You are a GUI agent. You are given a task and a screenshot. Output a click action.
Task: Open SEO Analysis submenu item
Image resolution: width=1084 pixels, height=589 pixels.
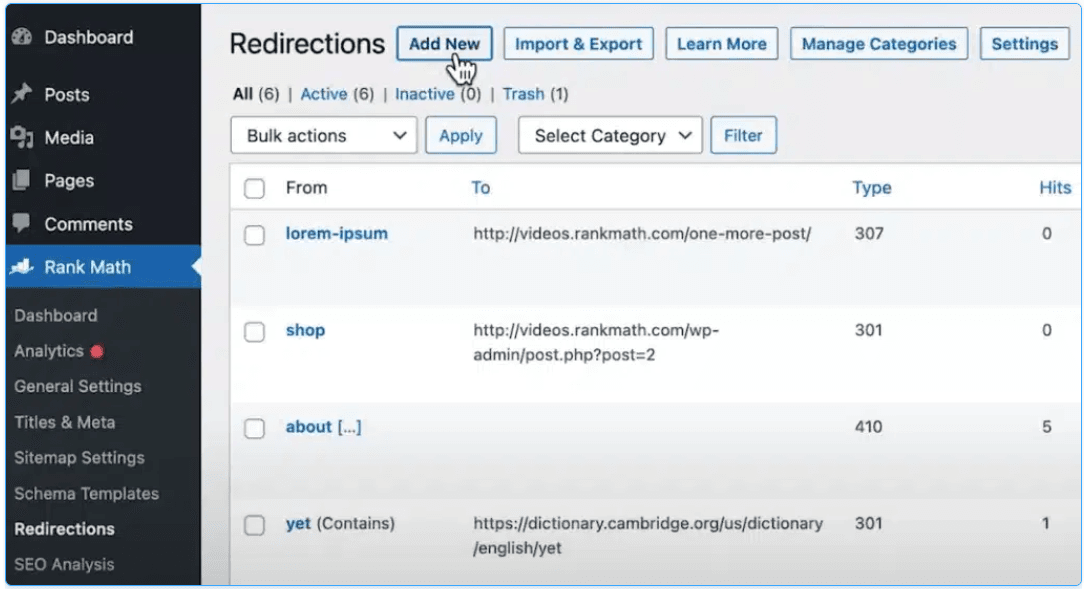pos(64,564)
